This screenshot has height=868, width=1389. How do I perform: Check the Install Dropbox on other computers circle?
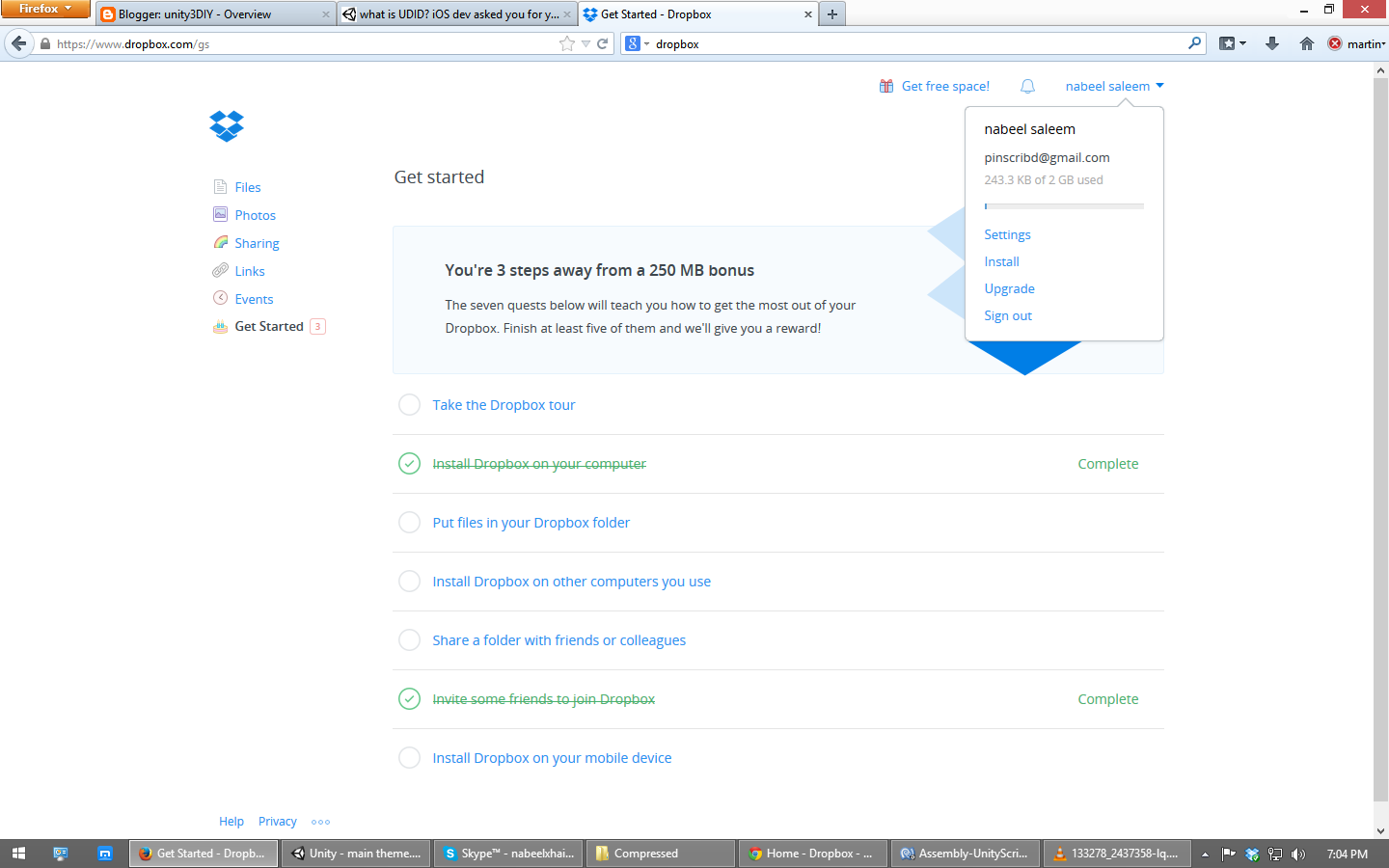pyautogui.click(x=409, y=582)
